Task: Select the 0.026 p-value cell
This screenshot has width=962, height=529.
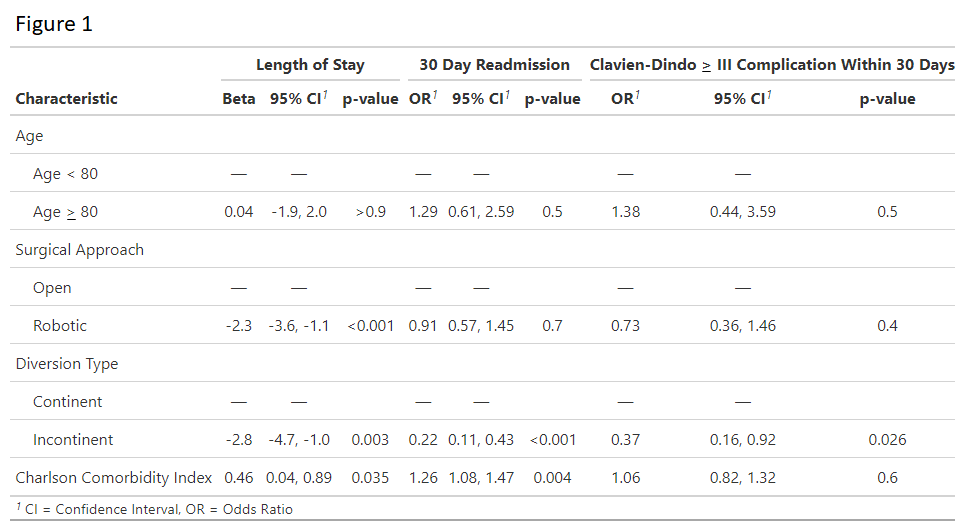Action: point(887,440)
